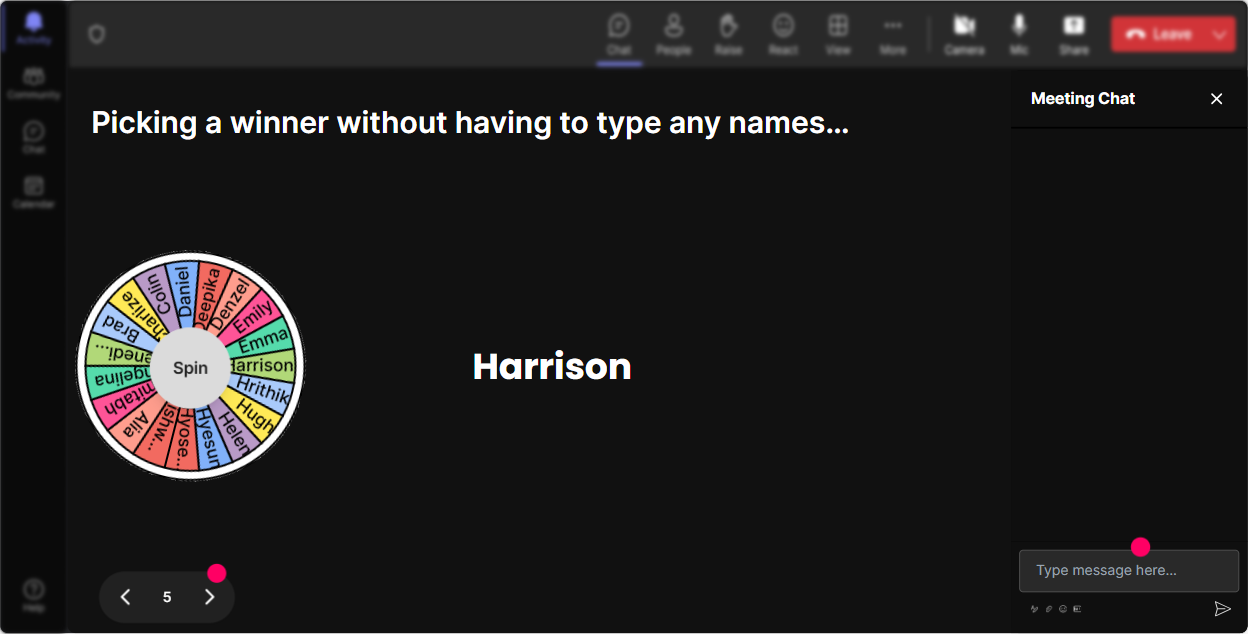Open the GIF picker icon
Screen dimensions: 1248x634
tap(1077, 608)
